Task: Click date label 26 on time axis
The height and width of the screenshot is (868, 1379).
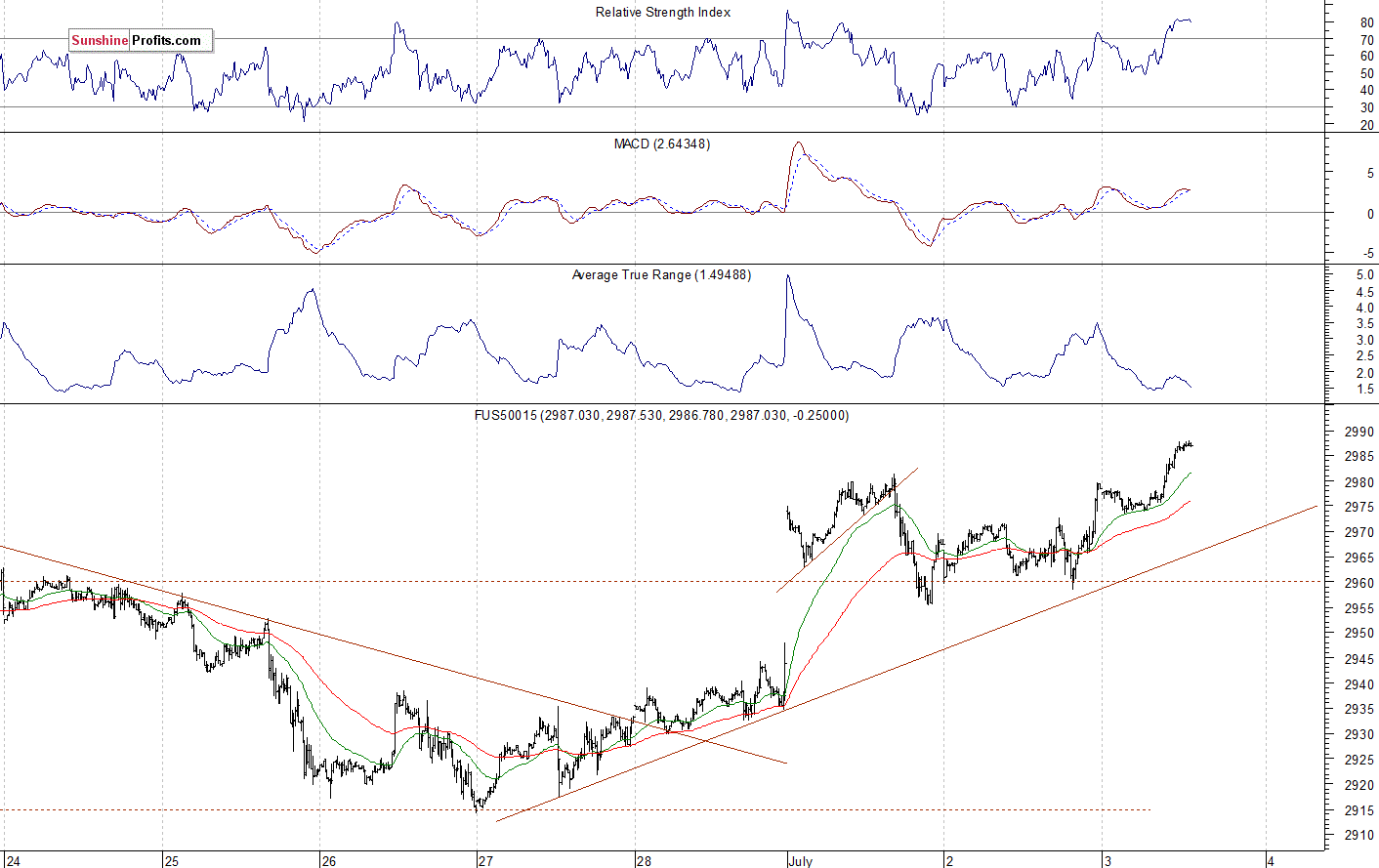Action: tap(329, 861)
